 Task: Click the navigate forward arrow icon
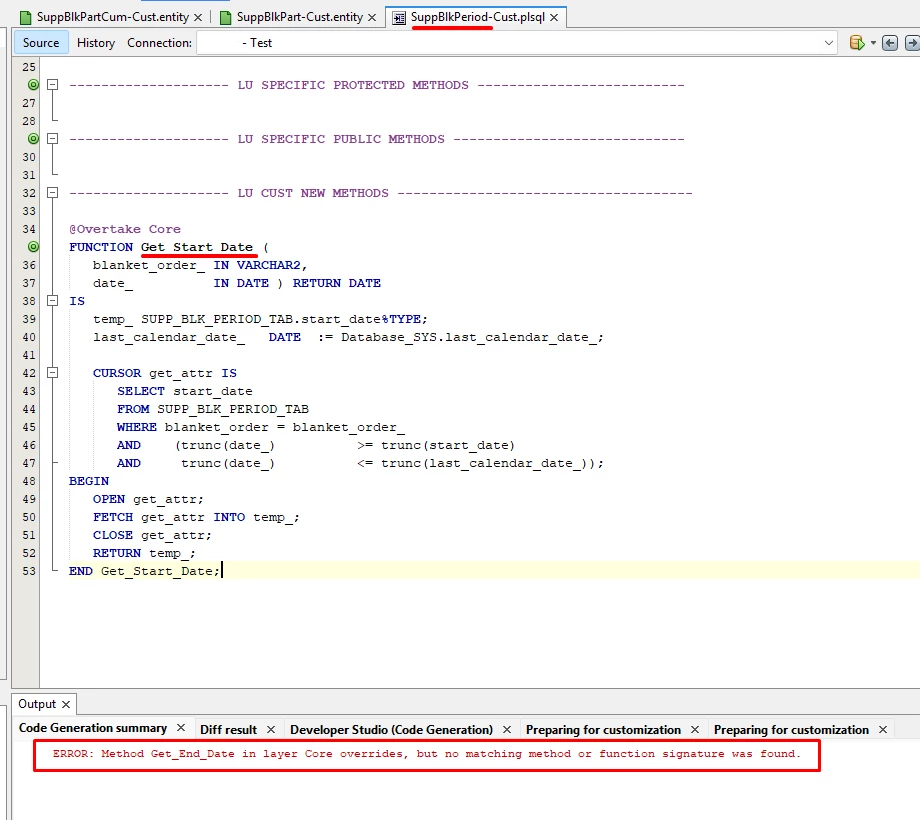[912, 43]
